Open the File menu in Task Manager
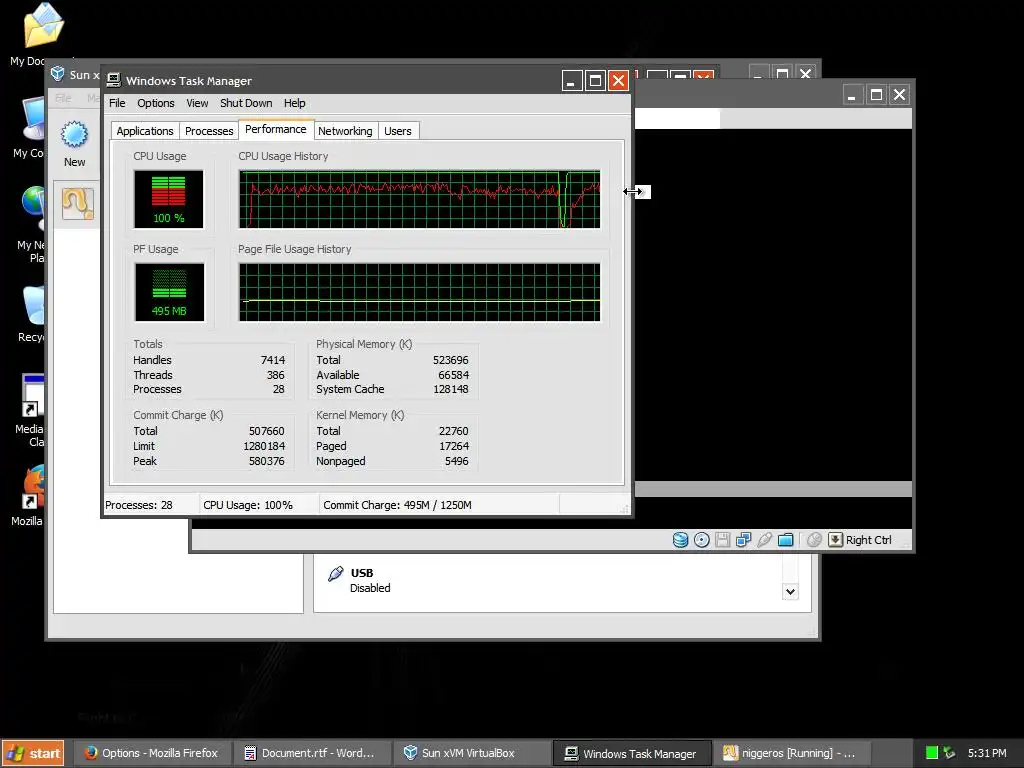The image size is (1024, 768). pos(118,103)
